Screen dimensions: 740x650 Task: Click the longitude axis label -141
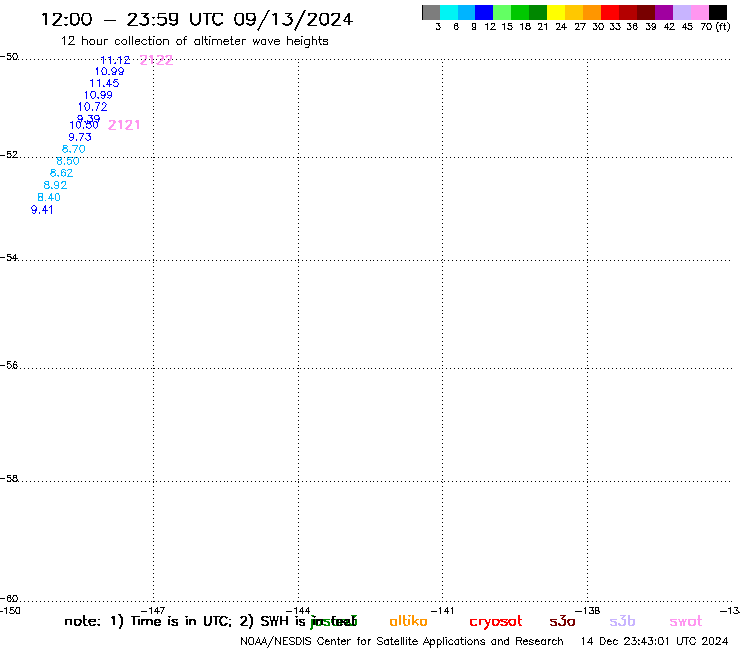pos(442,611)
